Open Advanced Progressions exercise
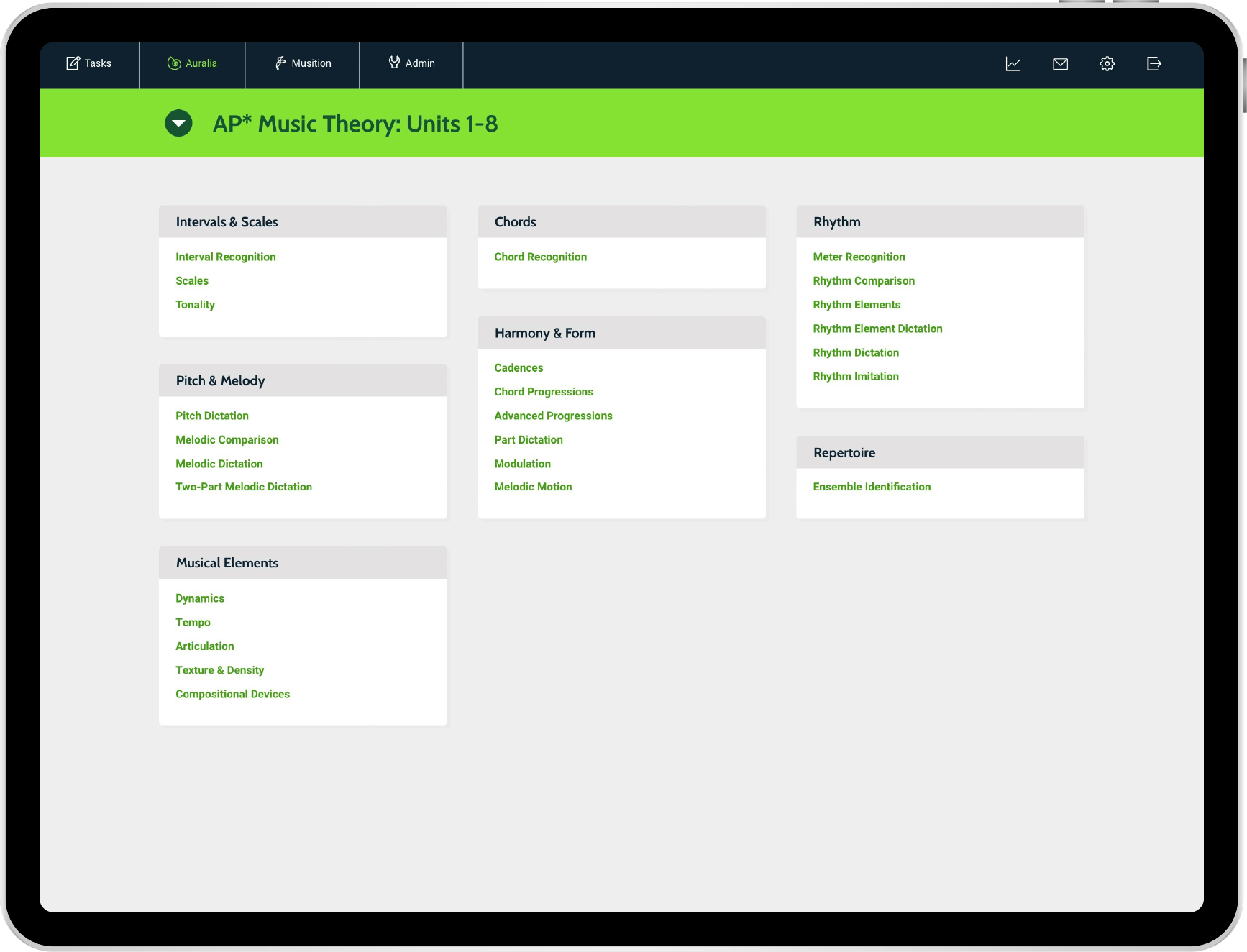 tap(553, 416)
